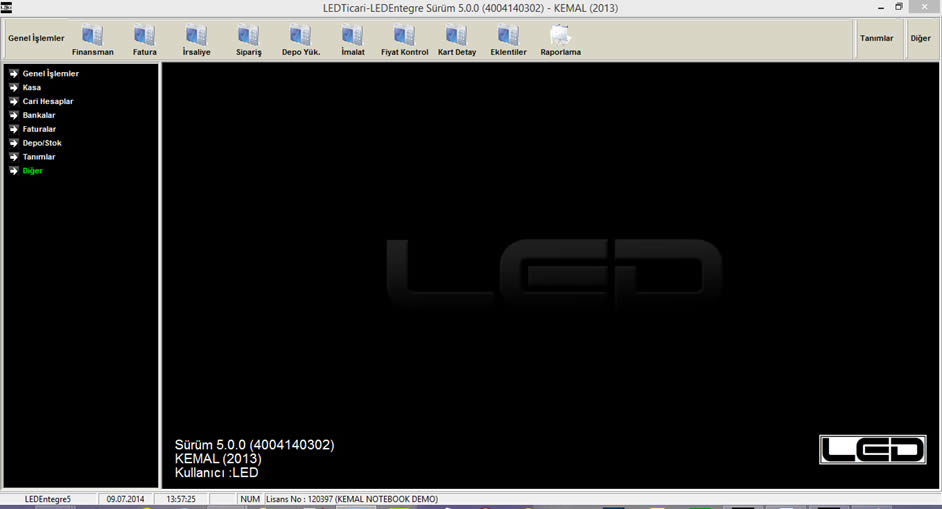942x509 pixels.
Task: Expand the Cari Hesaplar label in the tree
Action: (48, 101)
